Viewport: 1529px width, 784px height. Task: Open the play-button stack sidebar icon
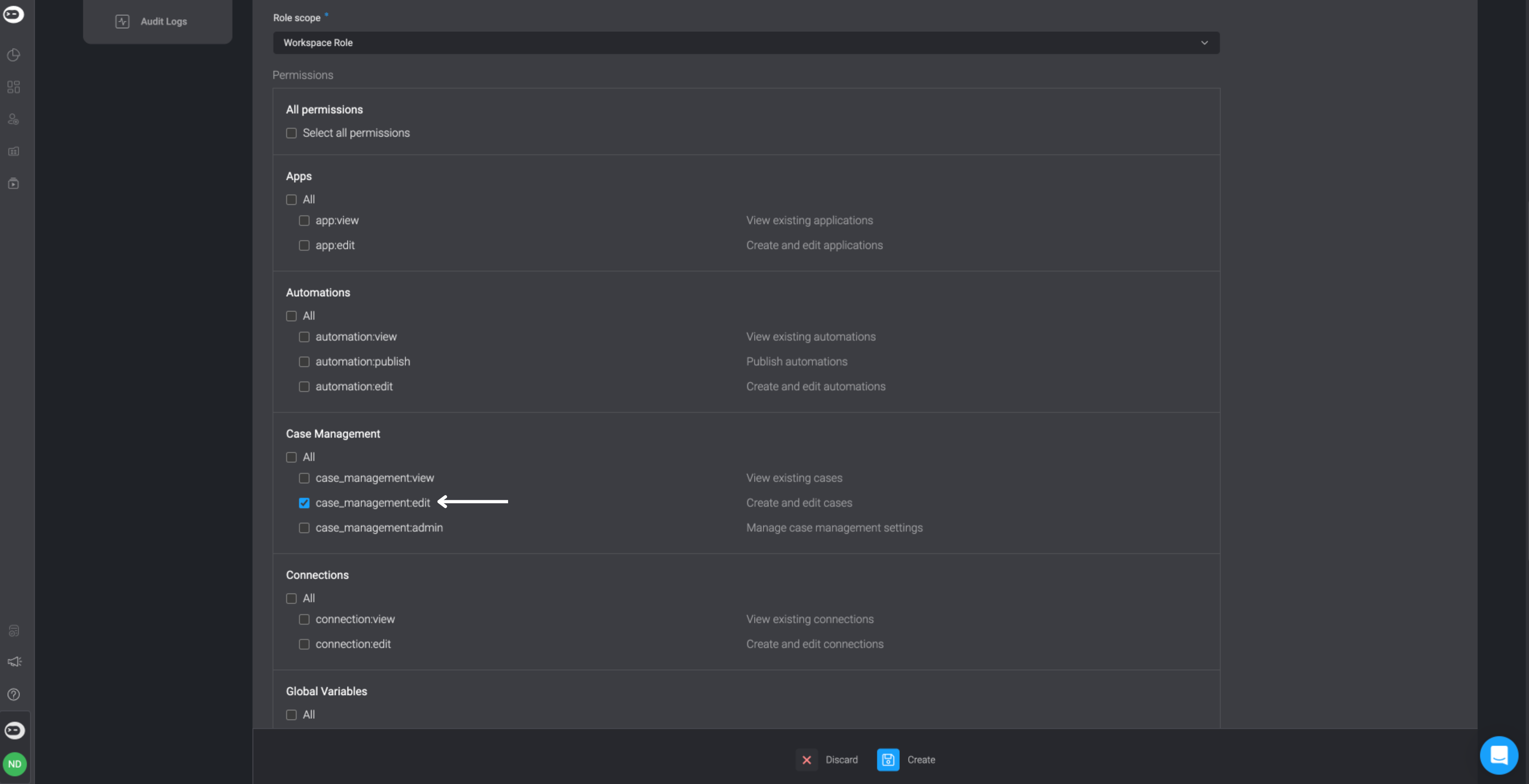tap(14, 184)
